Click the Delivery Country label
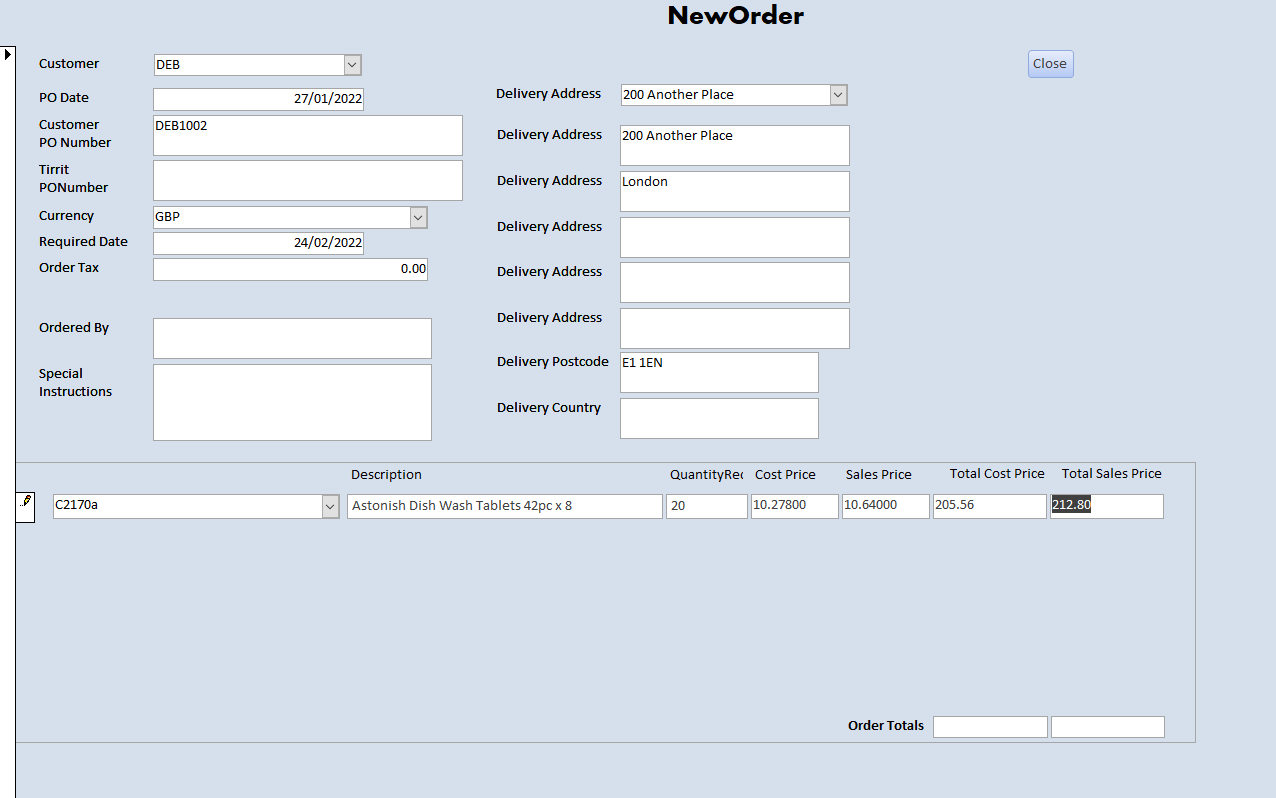Image resolution: width=1276 pixels, height=798 pixels. click(x=549, y=408)
